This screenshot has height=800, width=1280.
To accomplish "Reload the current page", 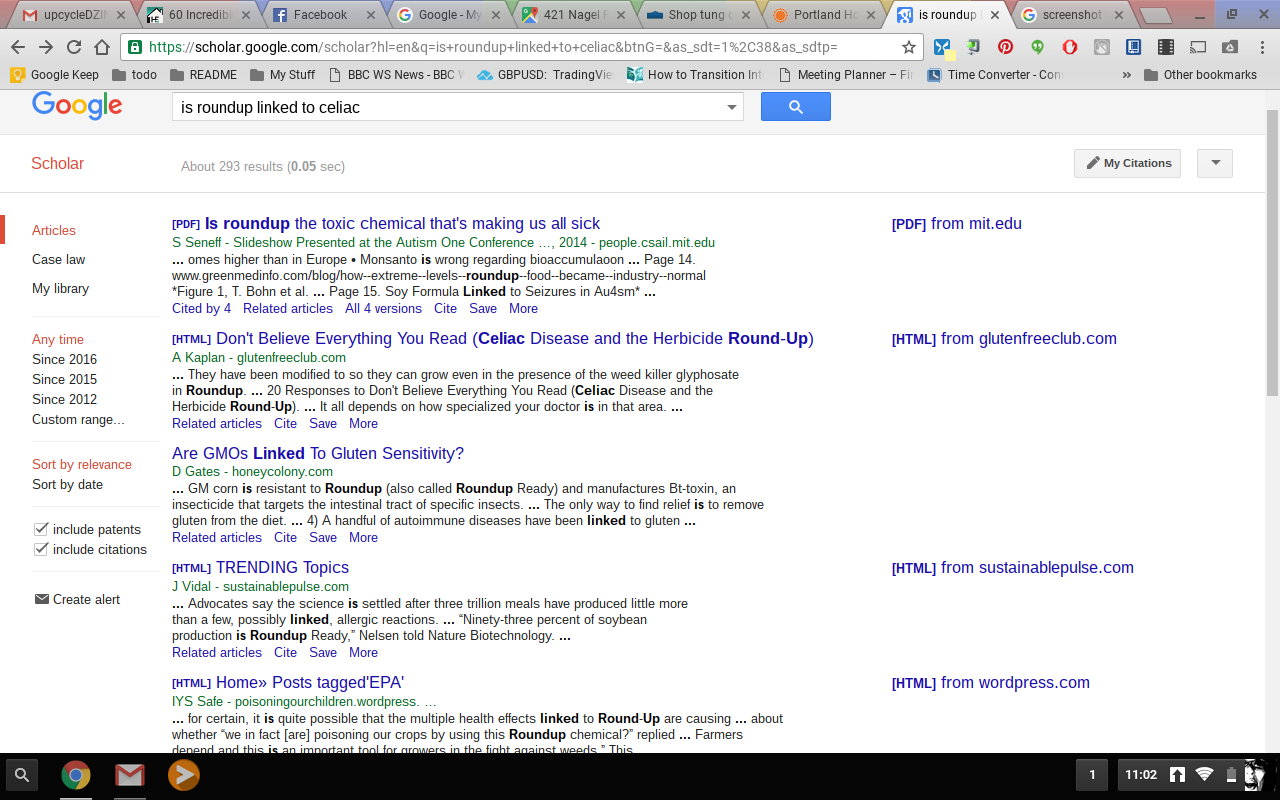I will click(x=74, y=47).
